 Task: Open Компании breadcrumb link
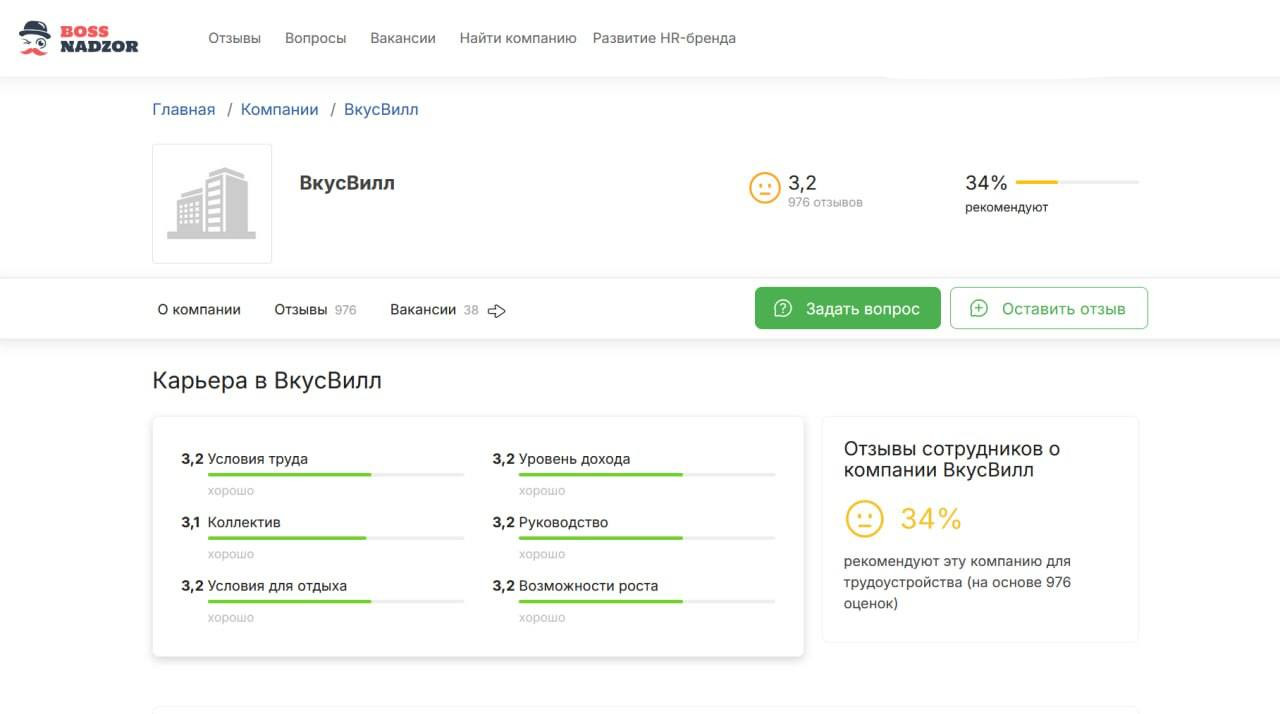click(279, 110)
